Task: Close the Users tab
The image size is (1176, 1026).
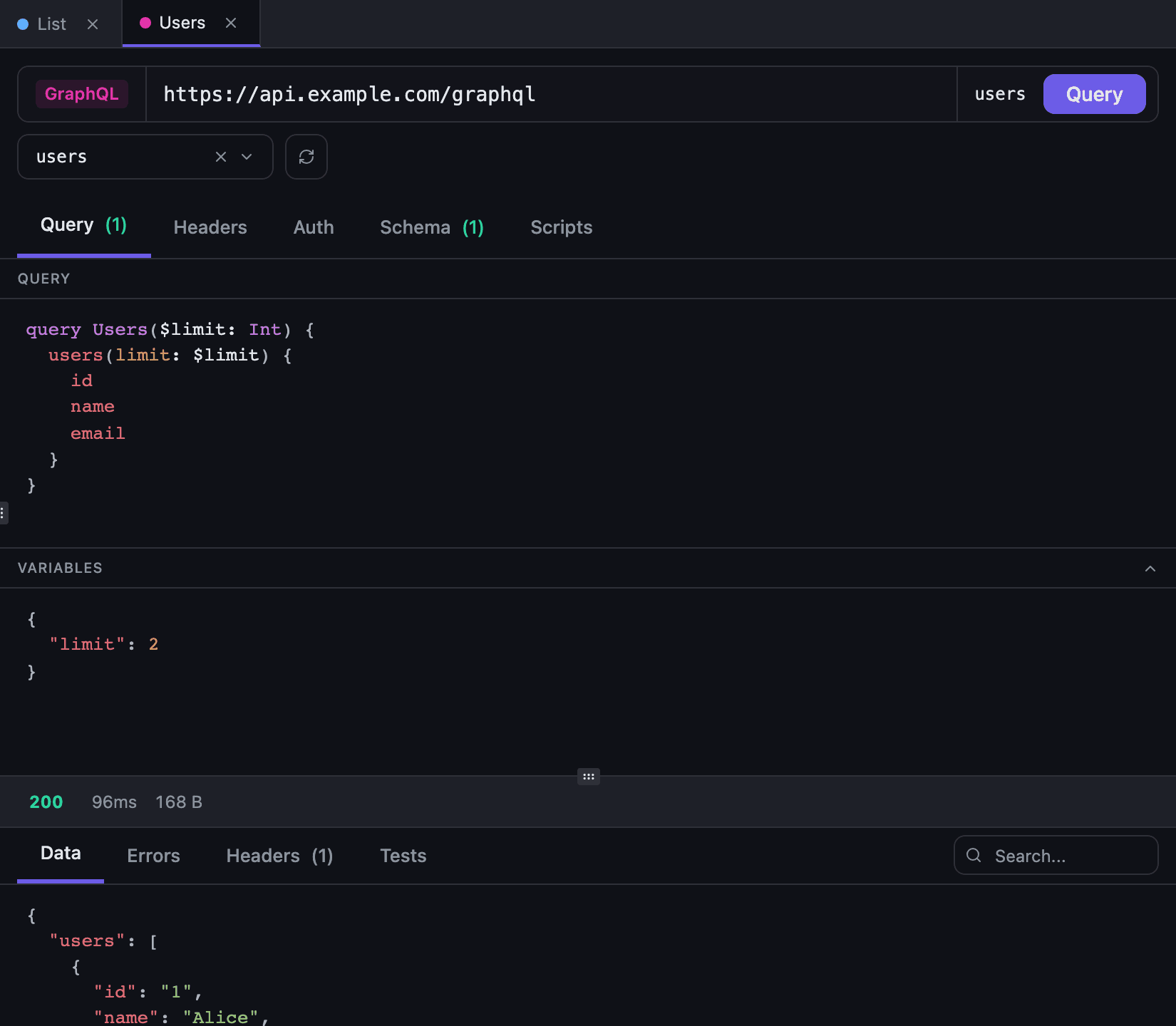Action: pos(231,23)
